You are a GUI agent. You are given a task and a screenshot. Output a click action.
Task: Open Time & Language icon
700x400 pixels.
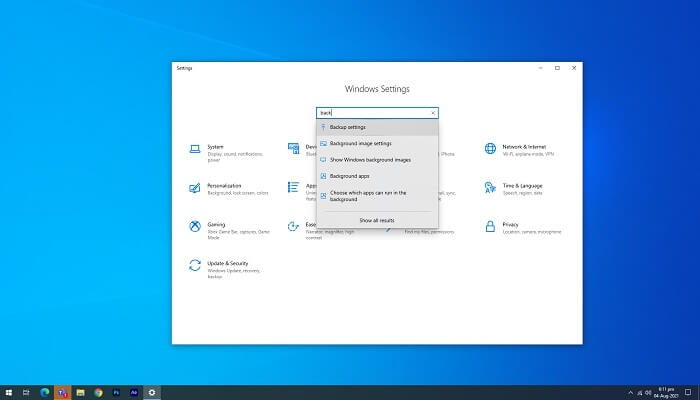490,187
